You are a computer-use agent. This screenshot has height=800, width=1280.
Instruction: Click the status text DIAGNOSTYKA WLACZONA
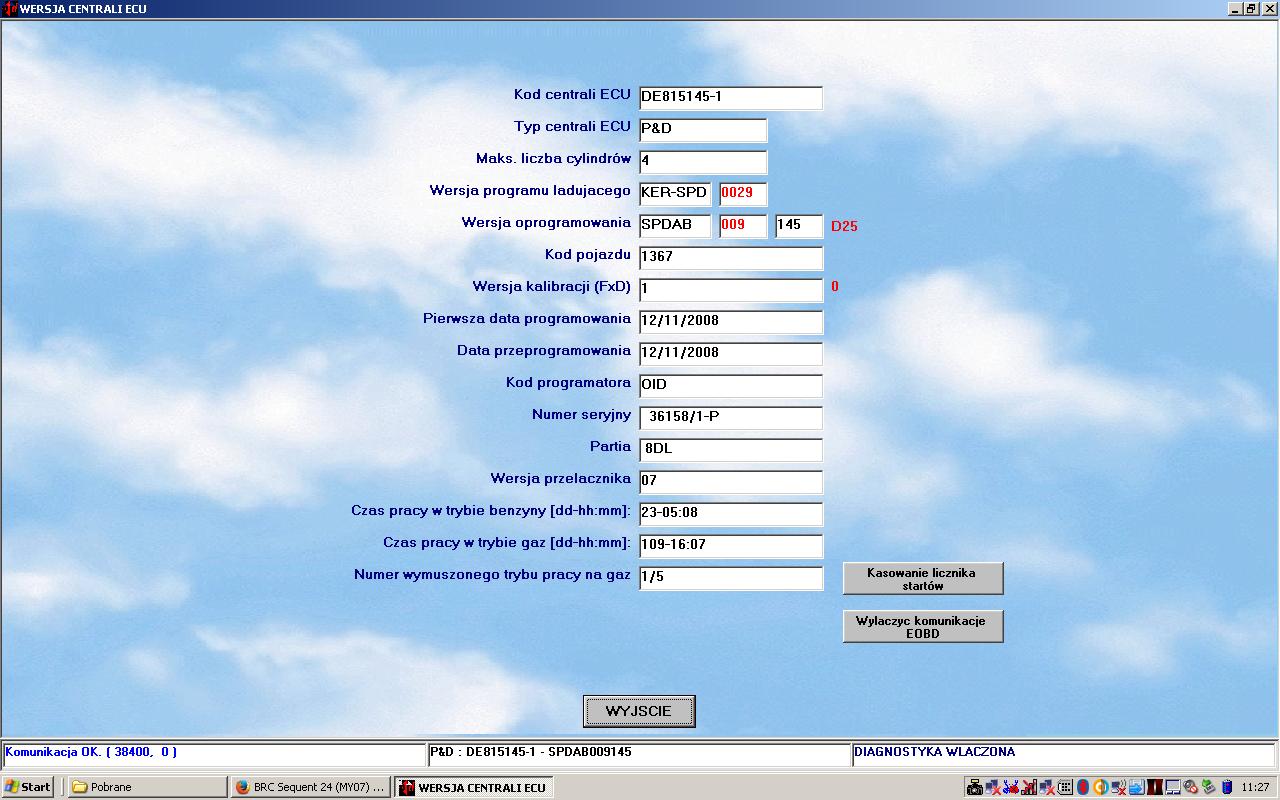coord(934,752)
